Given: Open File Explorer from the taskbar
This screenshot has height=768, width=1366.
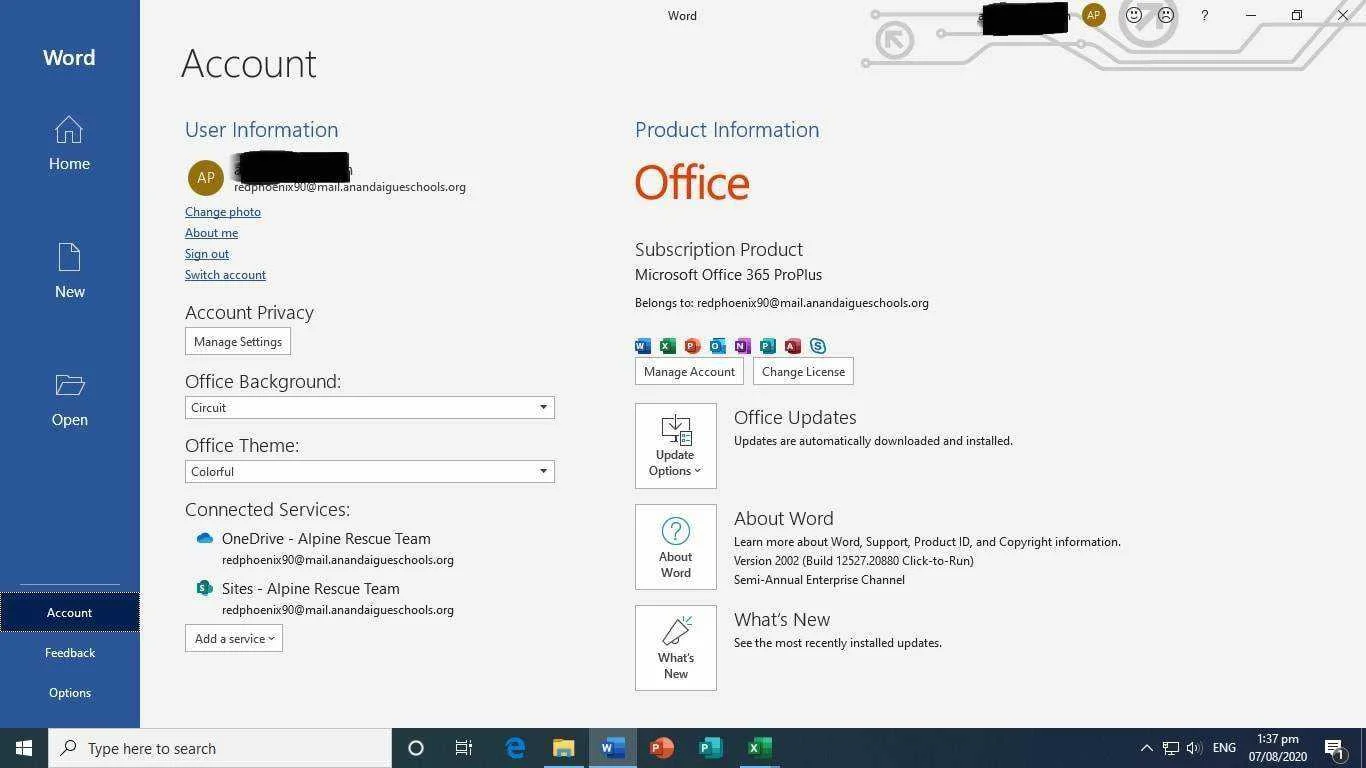Looking at the screenshot, I should (564, 748).
